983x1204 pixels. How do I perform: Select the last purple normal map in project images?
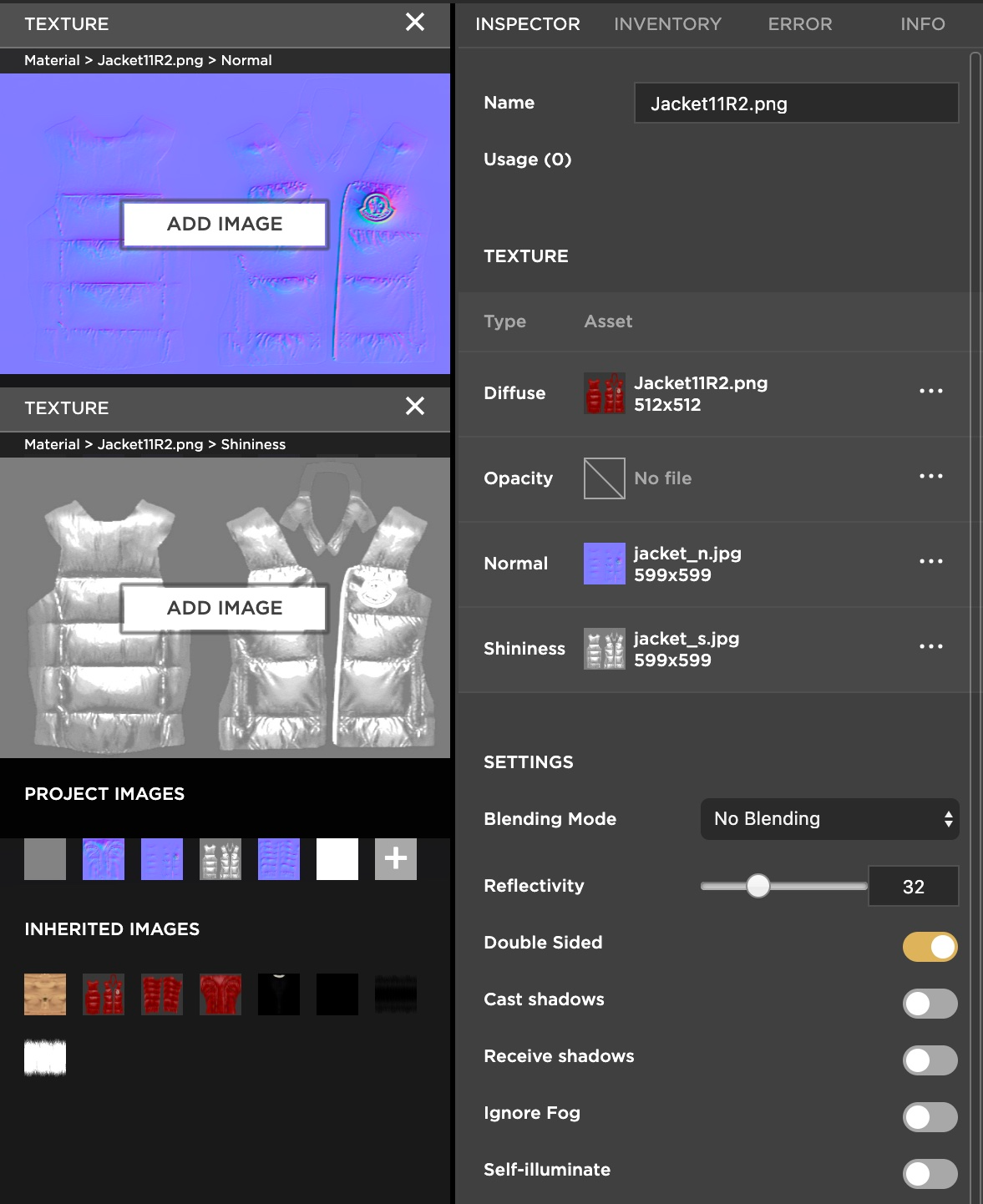[x=279, y=859]
